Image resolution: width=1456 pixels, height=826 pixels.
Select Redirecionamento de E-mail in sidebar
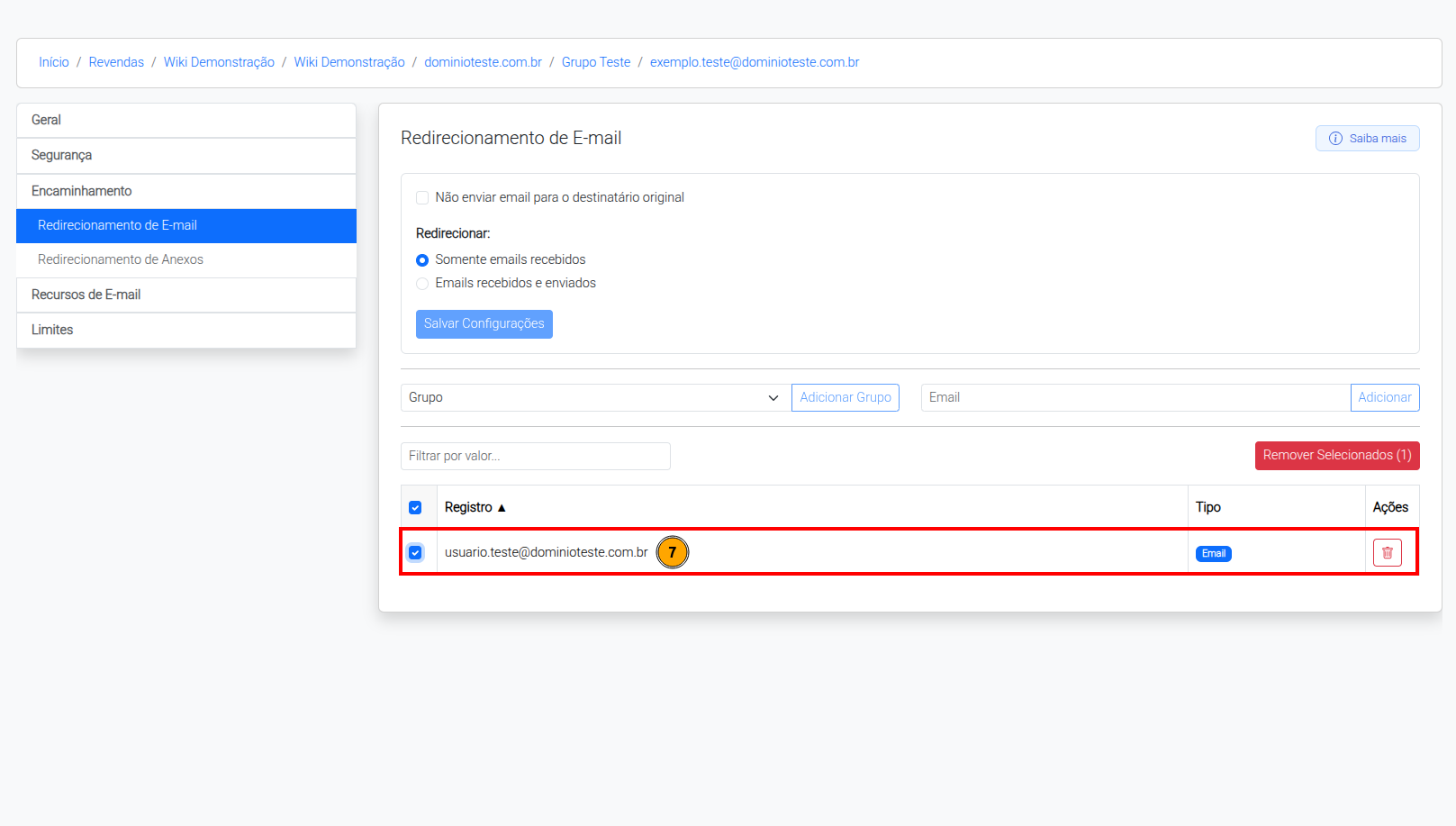186,225
